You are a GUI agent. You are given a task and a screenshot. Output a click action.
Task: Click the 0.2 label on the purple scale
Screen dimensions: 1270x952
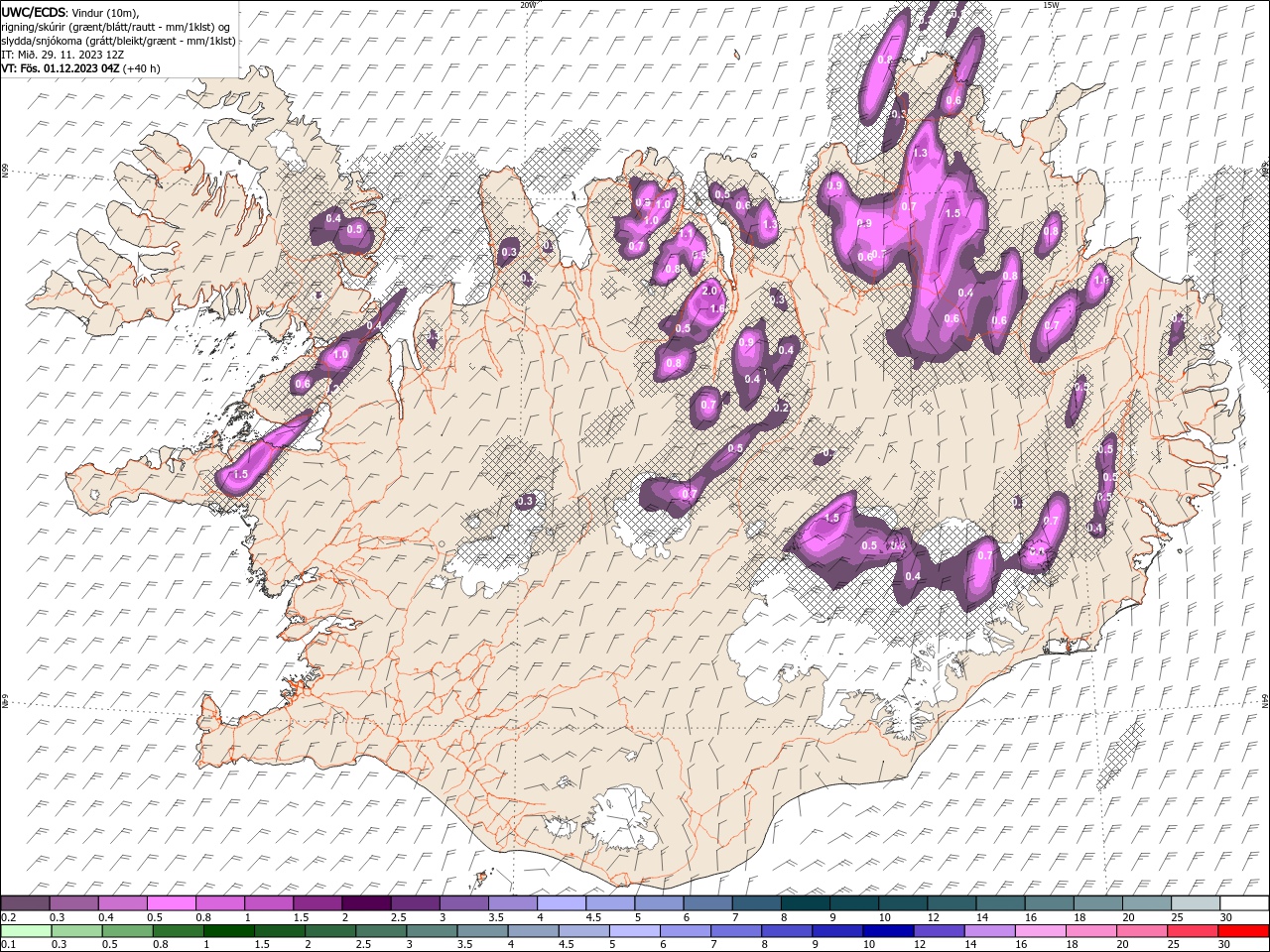8,917
